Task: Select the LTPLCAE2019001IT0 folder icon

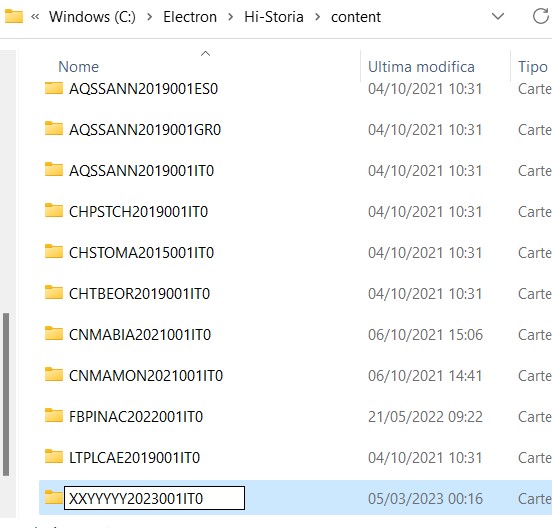Action: (x=54, y=457)
